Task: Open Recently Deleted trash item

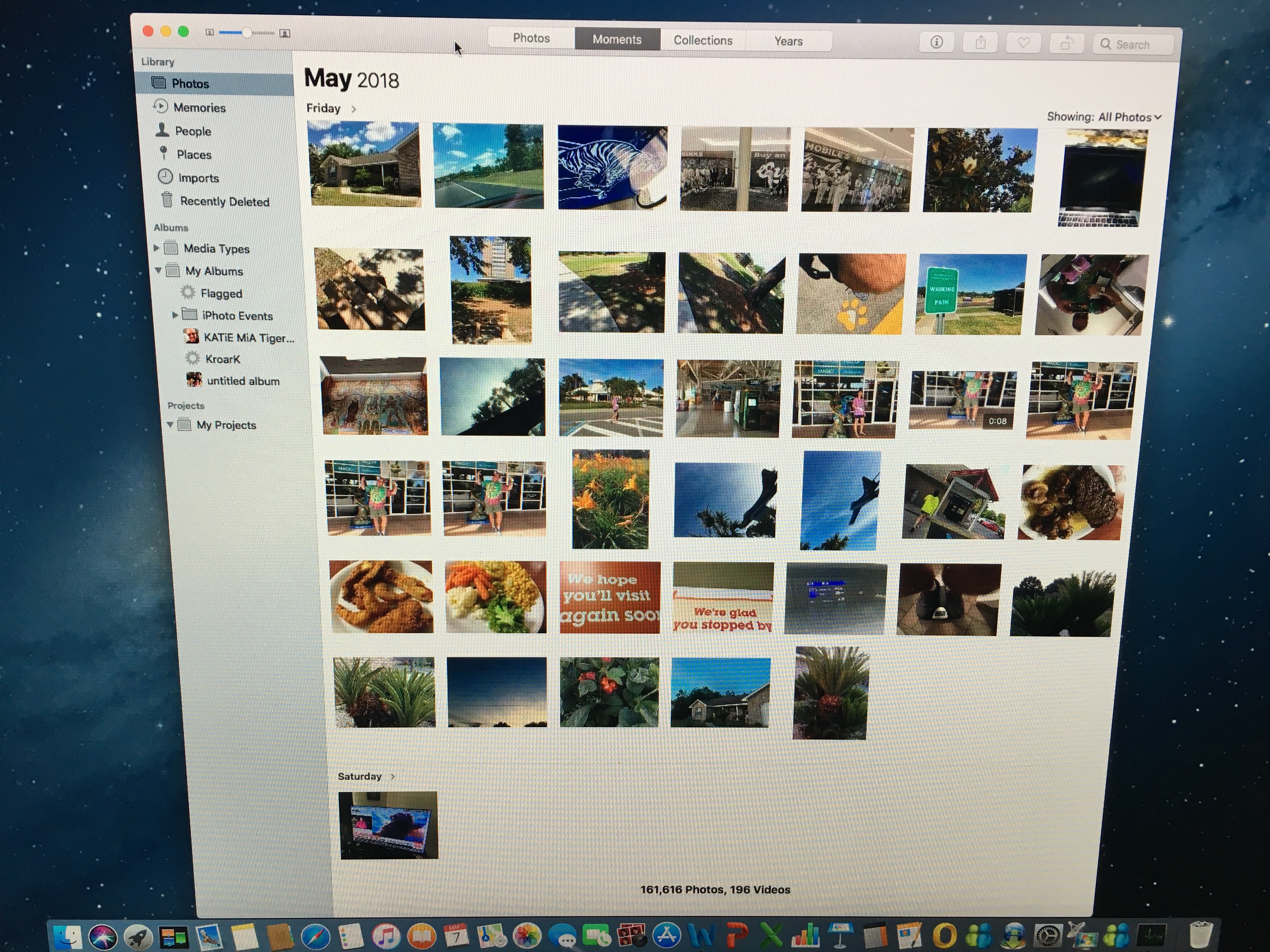Action: (x=224, y=201)
